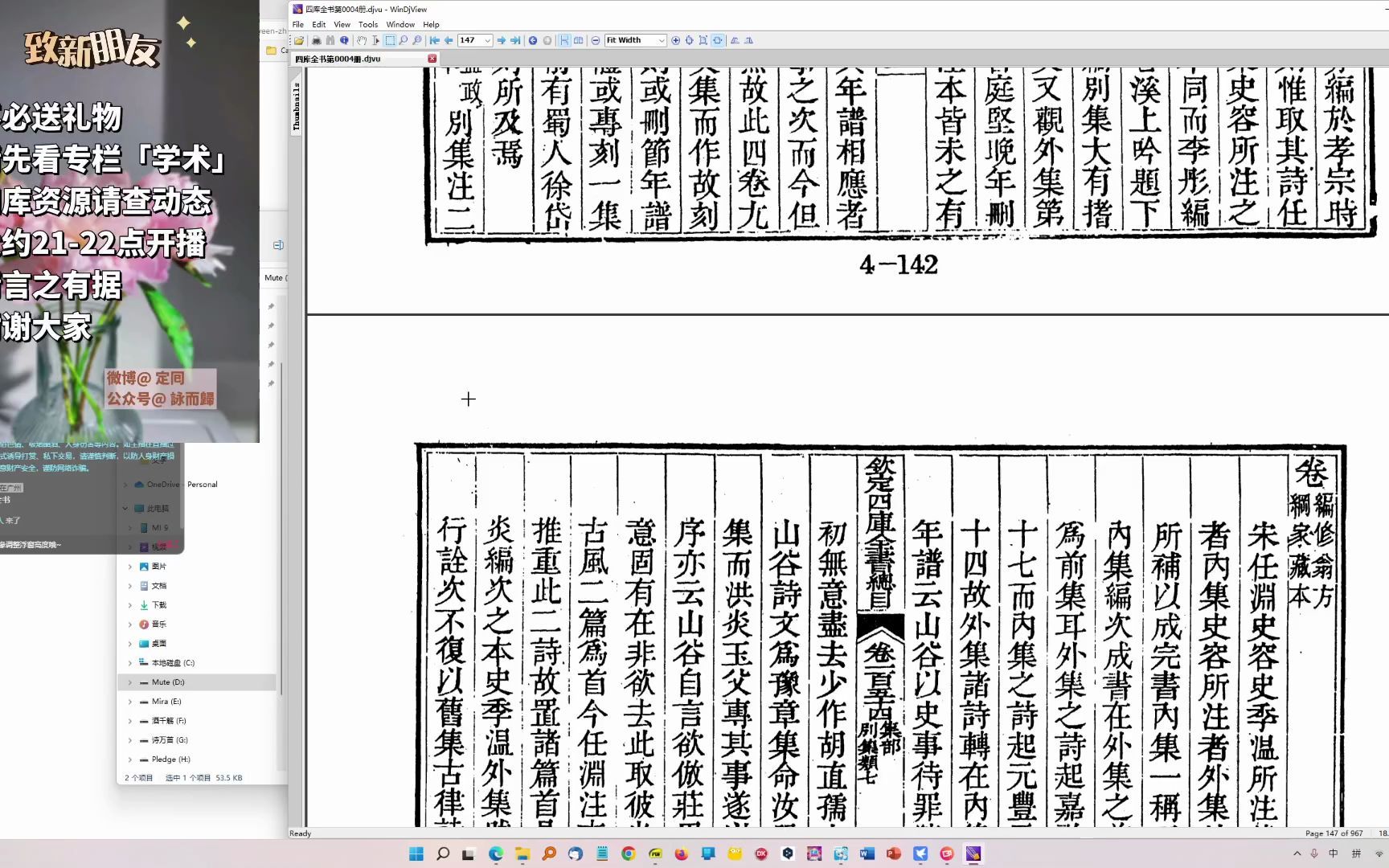
Task: Open the Help menu
Action: tap(432, 24)
